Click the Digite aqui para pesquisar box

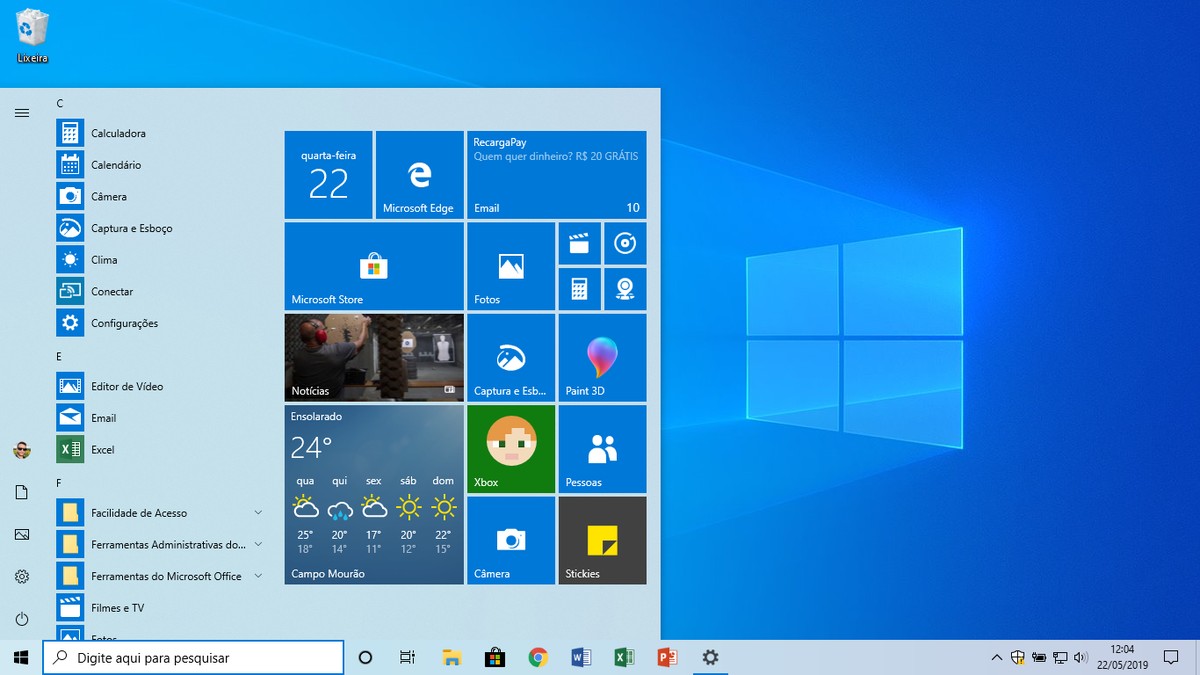(193, 657)
